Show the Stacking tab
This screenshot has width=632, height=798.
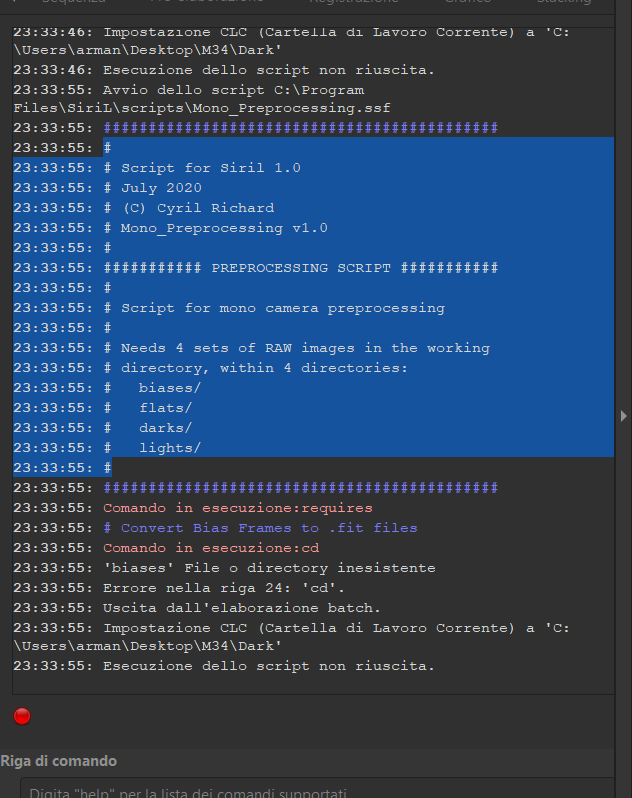click(563, 3)
